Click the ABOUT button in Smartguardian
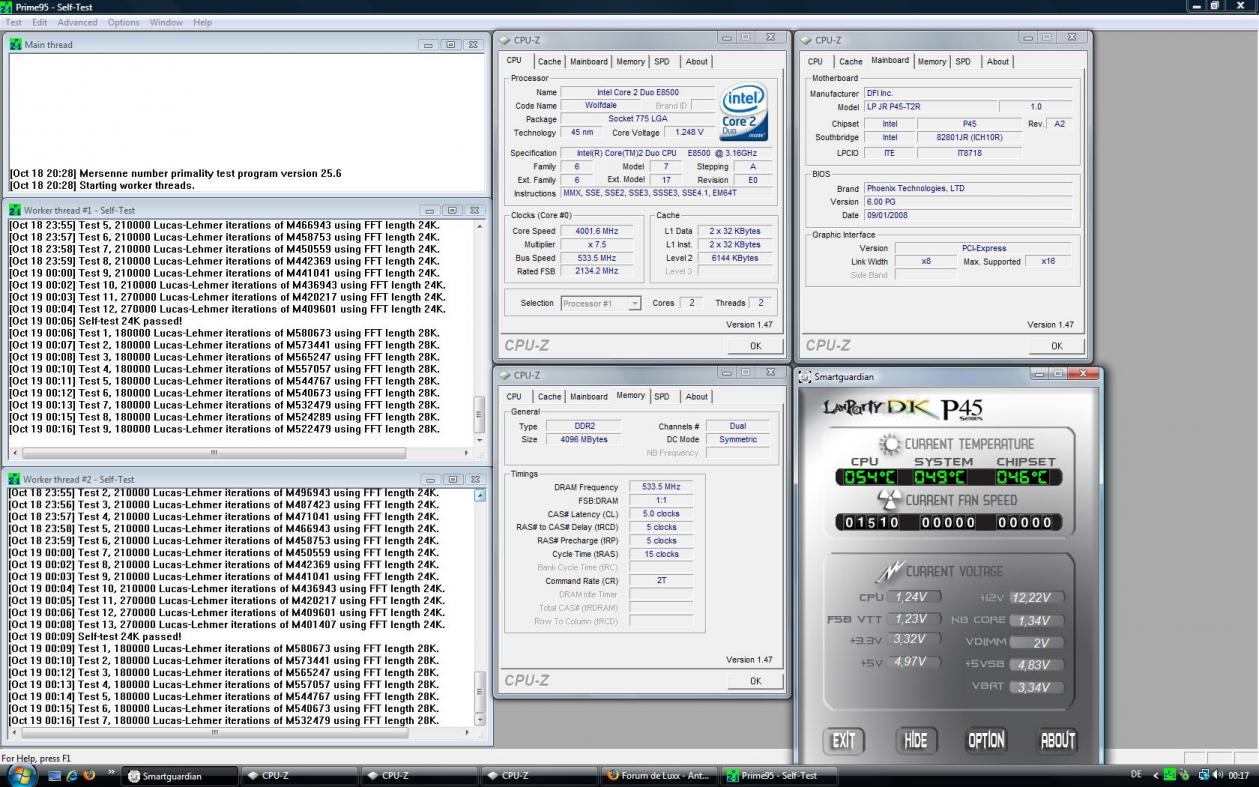 tap(1058, 741)
